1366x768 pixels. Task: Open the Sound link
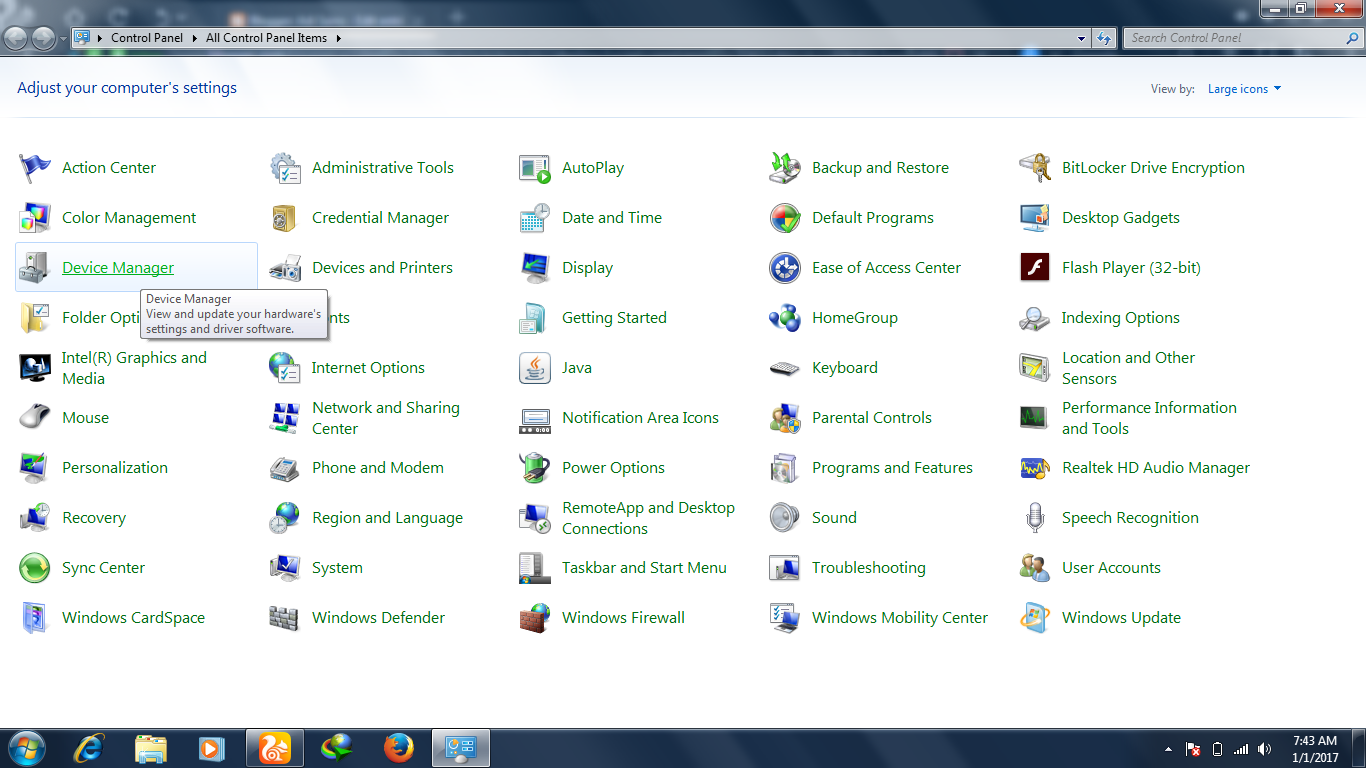[x=834, y=518]
